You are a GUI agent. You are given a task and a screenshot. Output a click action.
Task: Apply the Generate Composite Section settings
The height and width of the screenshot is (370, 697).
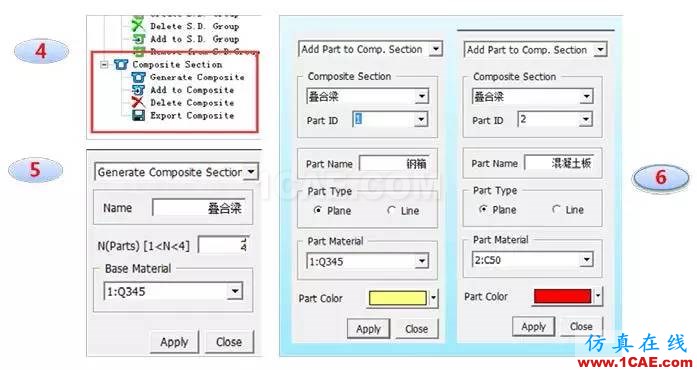point(174,342)
